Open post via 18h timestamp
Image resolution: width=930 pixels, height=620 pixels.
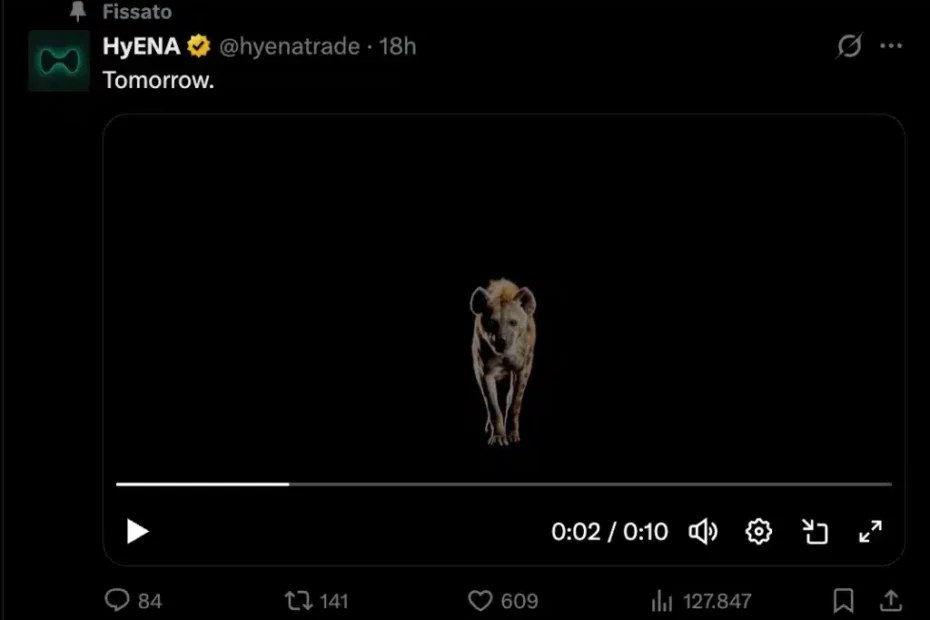tap(398, 46)
